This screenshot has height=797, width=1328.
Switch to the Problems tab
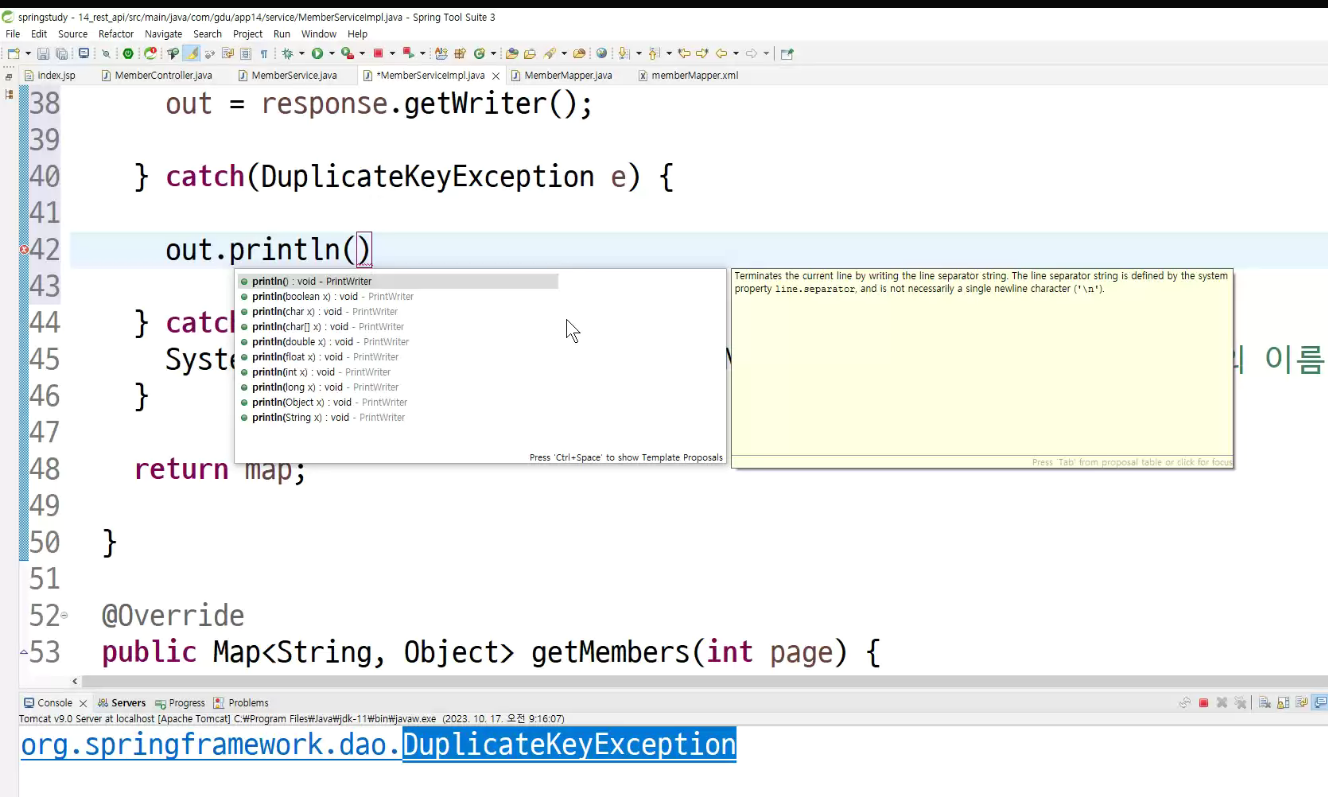tap(241, 703)
